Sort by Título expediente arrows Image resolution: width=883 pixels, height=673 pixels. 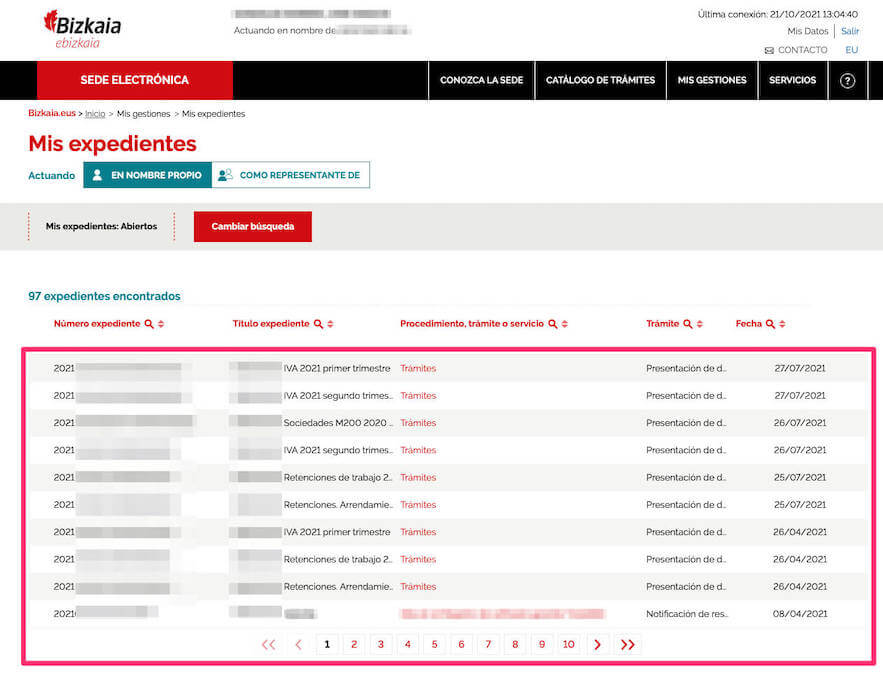coord(331,324)
